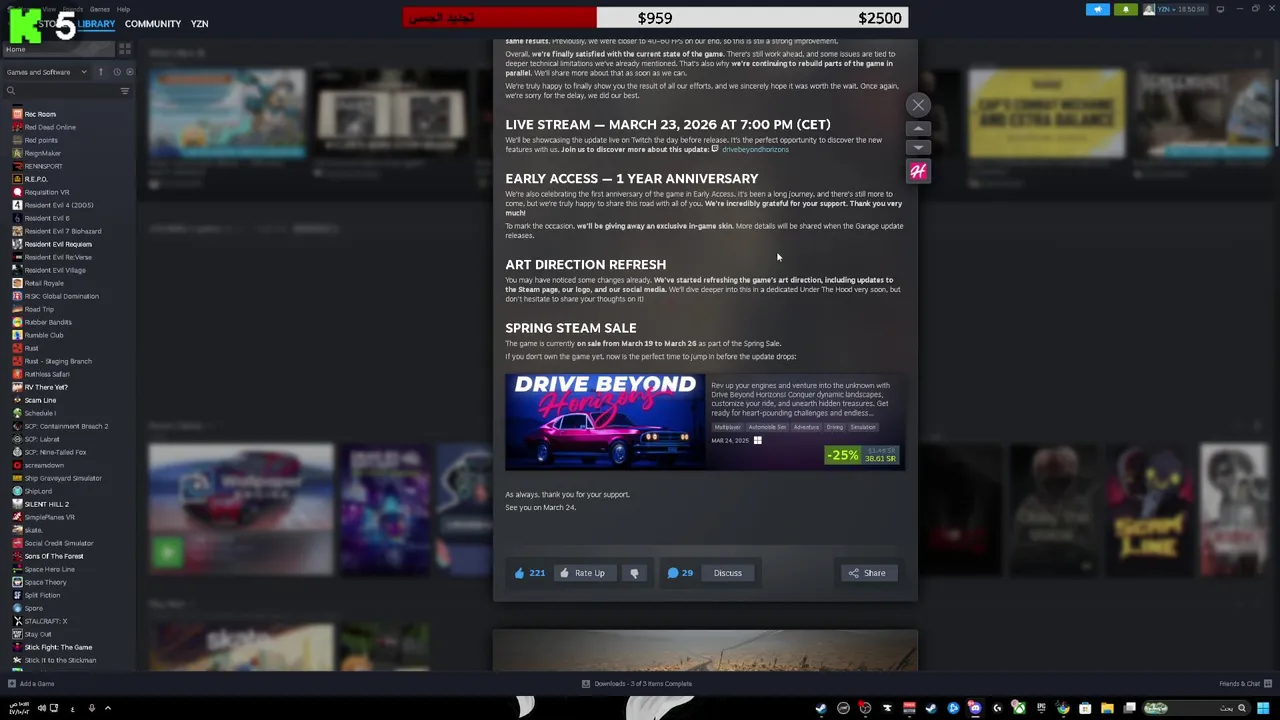The image size is (1280, 720).
Task: Select RISK: Global Domination
Action: coord(62,296)
